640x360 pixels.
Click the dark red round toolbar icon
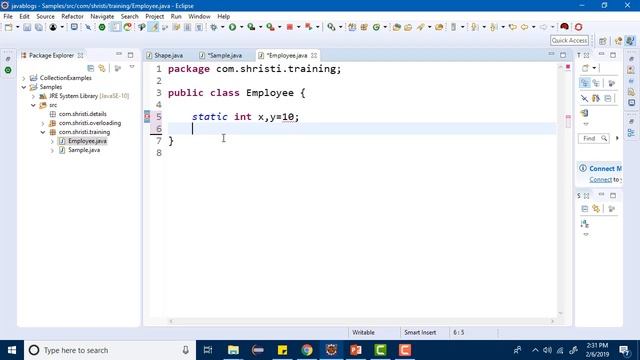564,27
